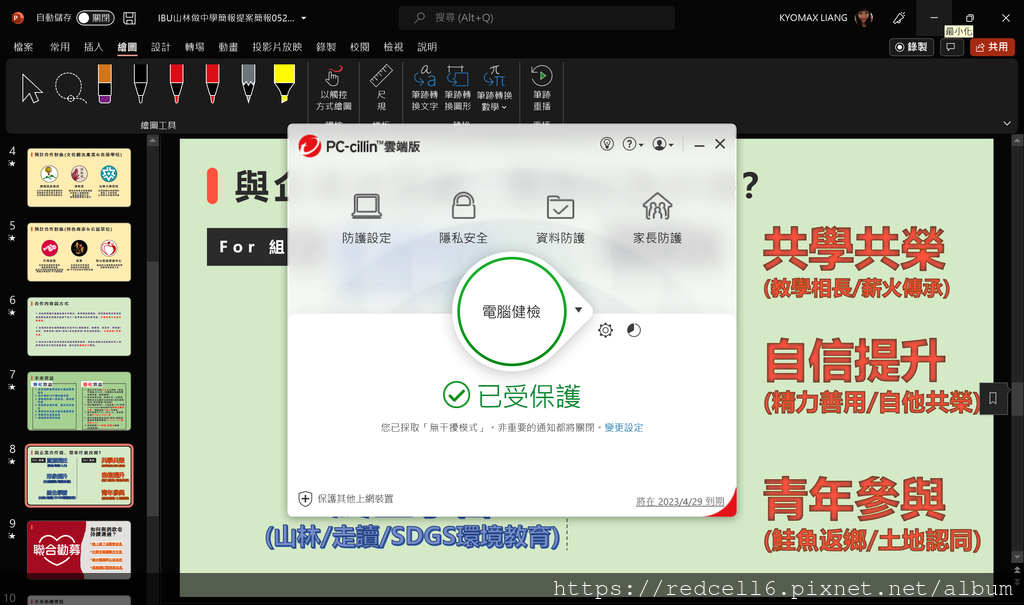Viewport: 1024px width, 605px height.
Task: Select slide 4 thumbnail
Action: coord(79,177)
